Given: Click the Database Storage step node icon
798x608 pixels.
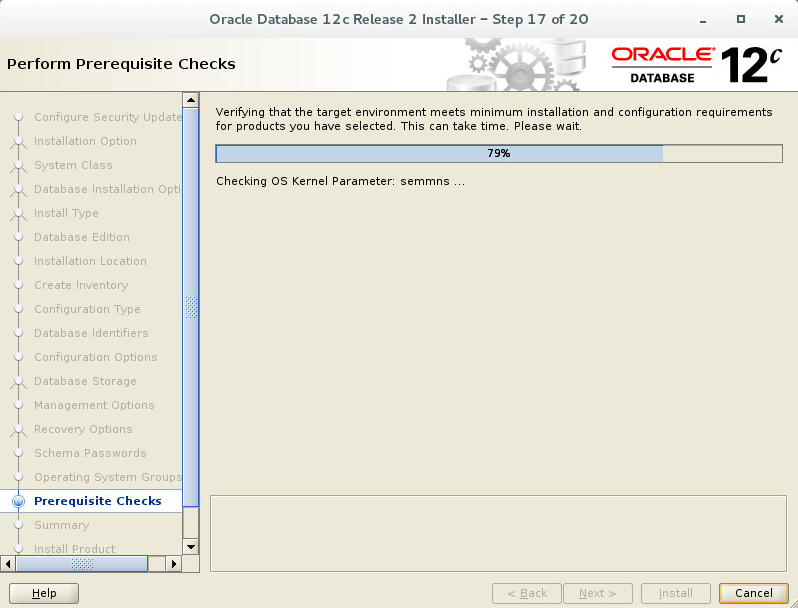Looking at the screenshot, I should (18, 381).
